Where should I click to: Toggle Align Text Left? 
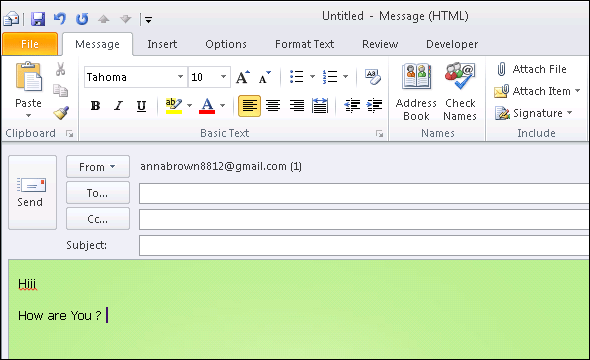(249, 106)
